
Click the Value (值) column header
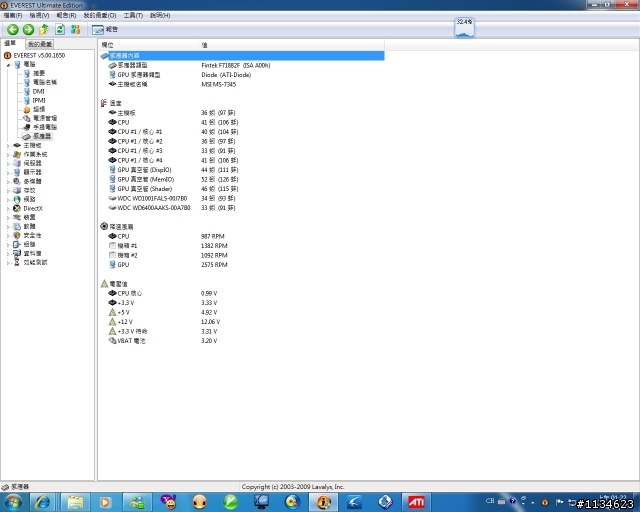291,45
